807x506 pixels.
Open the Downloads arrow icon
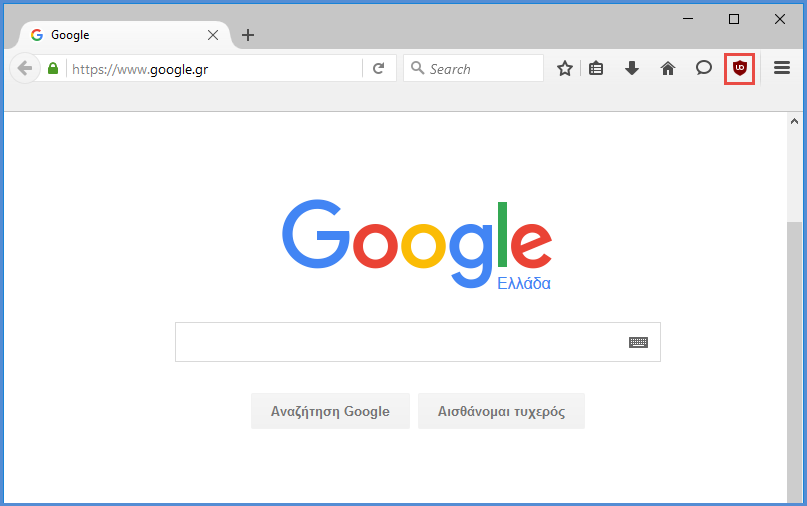click(631, 68)
